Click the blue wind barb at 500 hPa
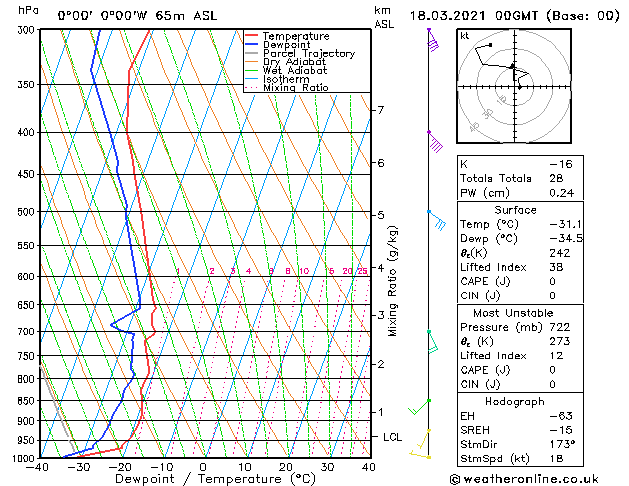Viewport: 629px width, 486px height. click(436, 220)
